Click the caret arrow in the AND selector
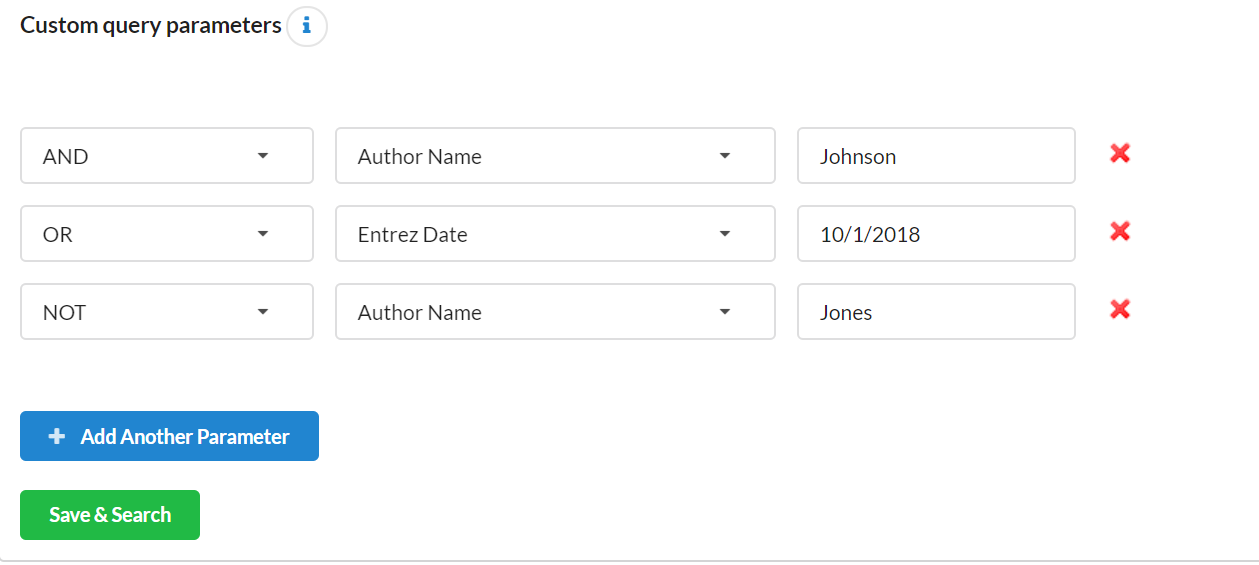 pyautogui.click(x=263, y=156)
